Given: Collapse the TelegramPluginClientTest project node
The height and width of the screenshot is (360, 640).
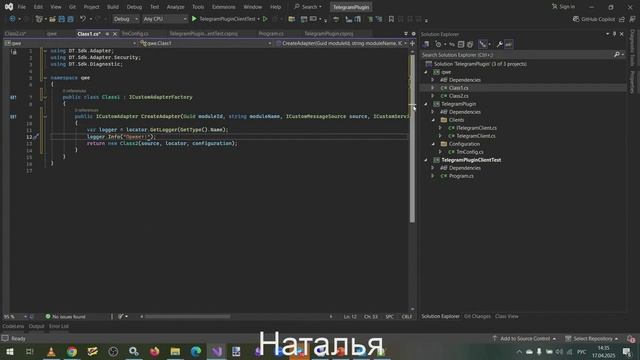Looking at the screenshot, I should [x=426, y=160].
